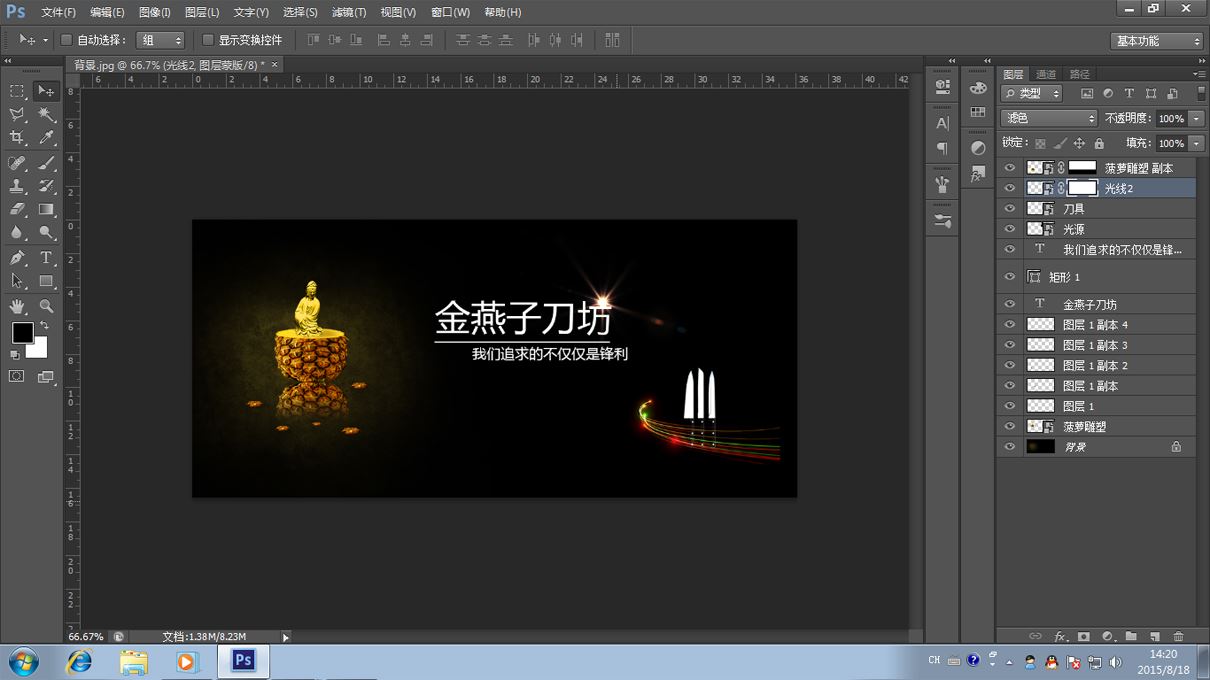Select the Crop tool

click(17, 138)
